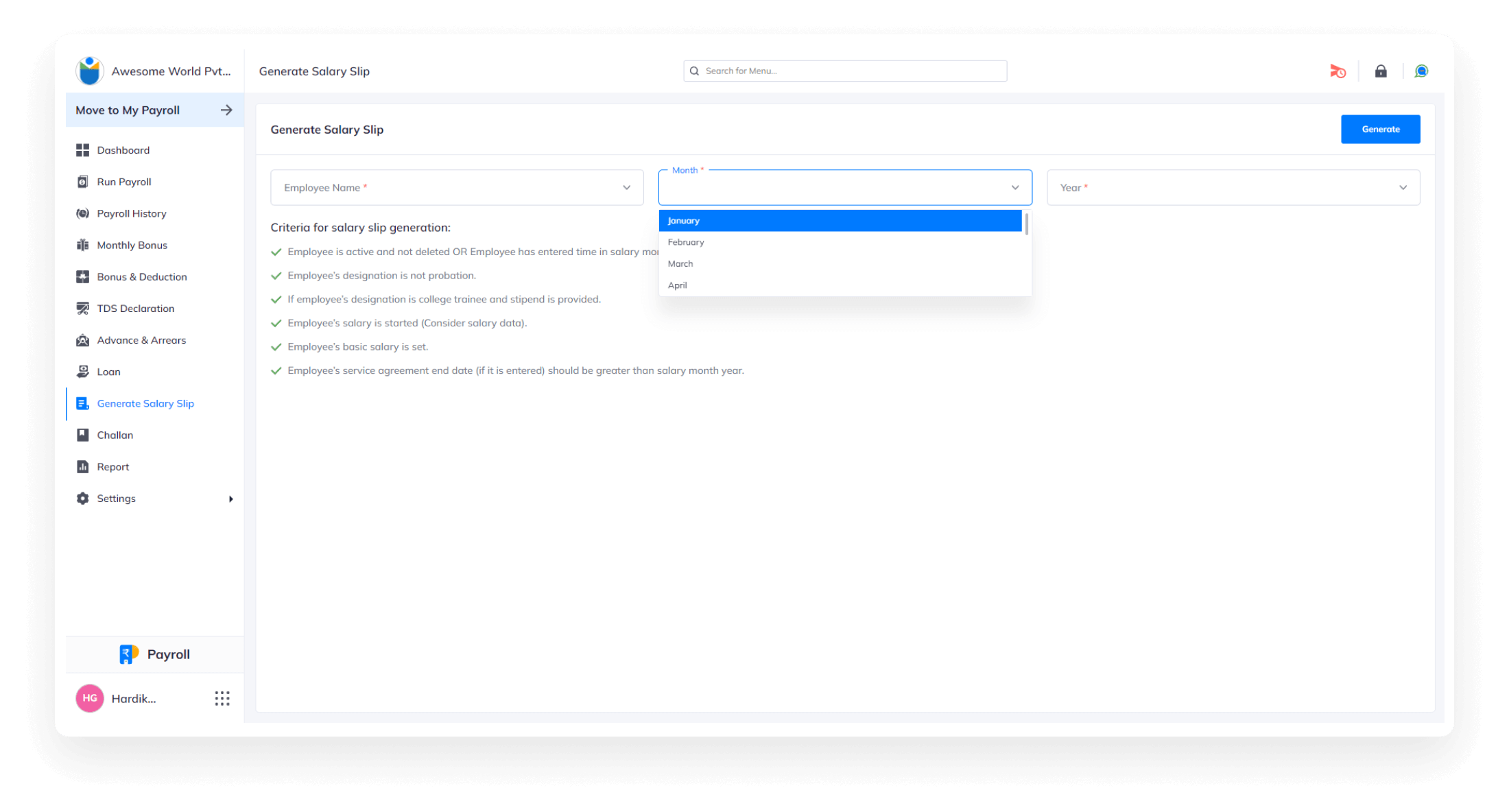Click the Report icon in sidebar

point(84,466)
